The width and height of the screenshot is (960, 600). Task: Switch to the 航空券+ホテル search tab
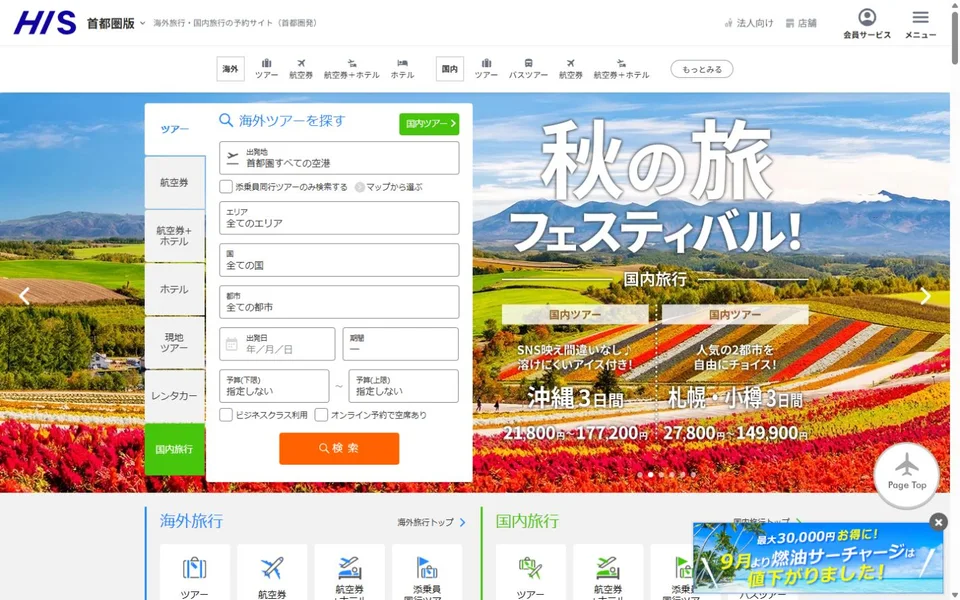tap(174, 236)
